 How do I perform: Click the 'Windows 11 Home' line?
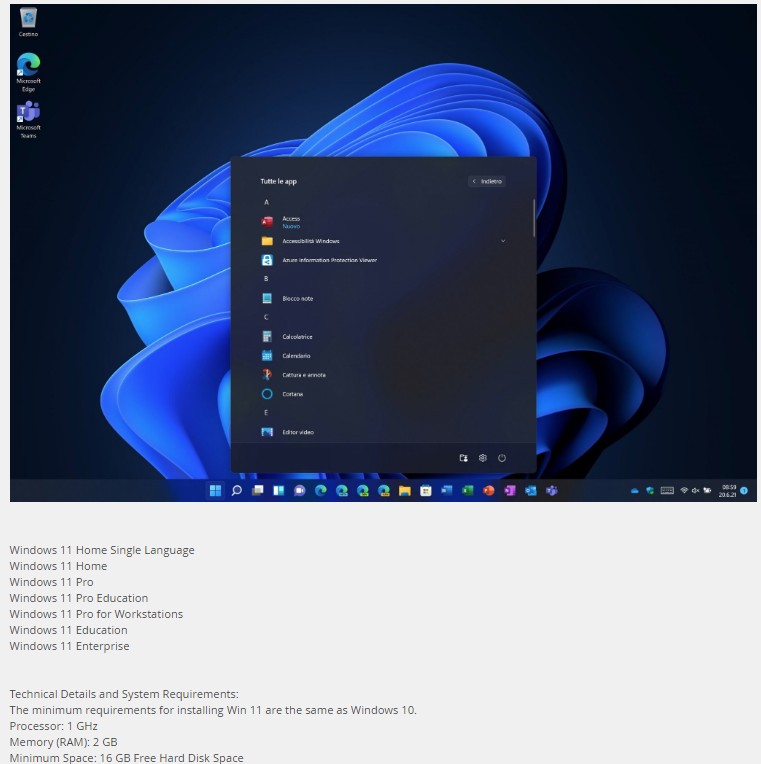(58, 566)
